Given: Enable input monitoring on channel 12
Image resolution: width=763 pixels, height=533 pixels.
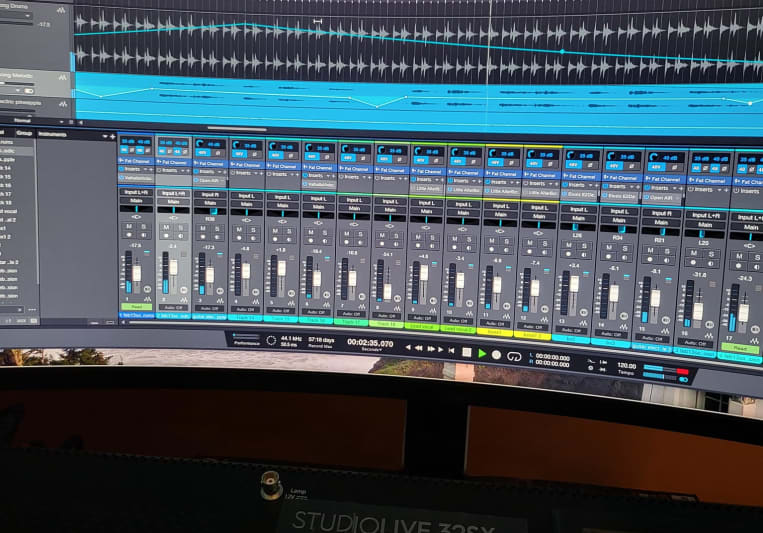Looking at the screenshot, I should point(545,254).
